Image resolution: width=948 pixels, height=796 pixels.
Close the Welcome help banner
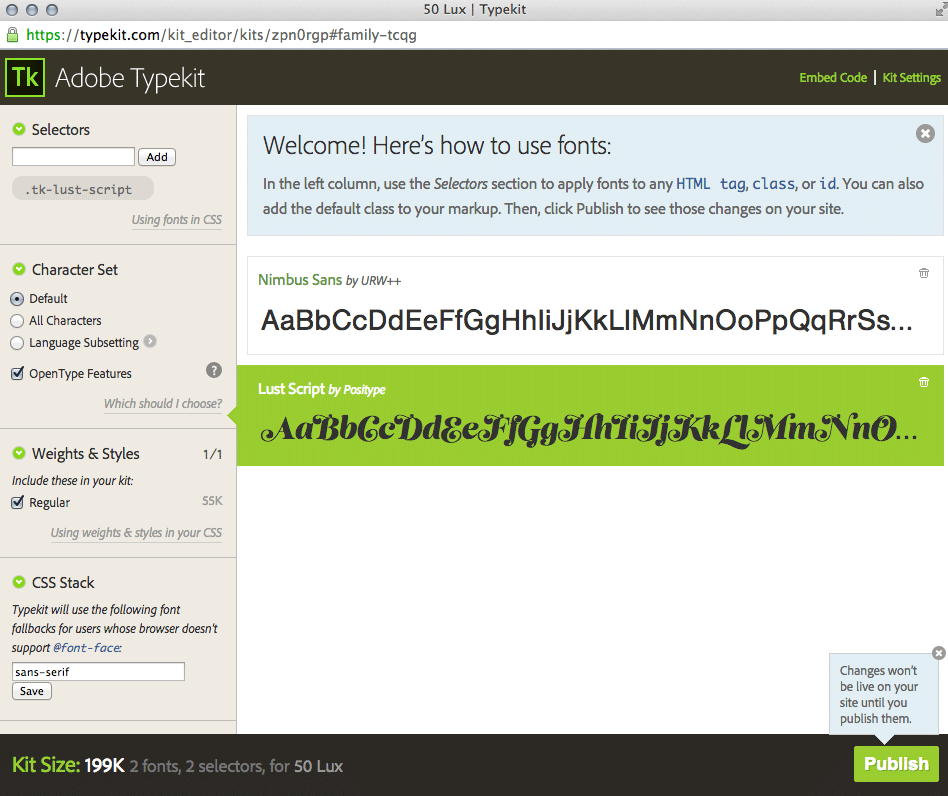click(925, 133)
